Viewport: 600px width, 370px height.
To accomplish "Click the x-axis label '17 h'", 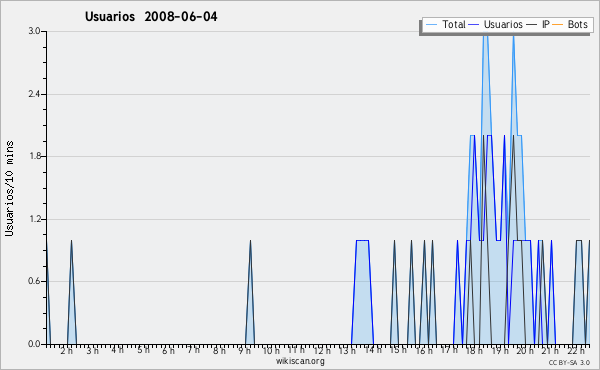I will (x=449, y=350).
